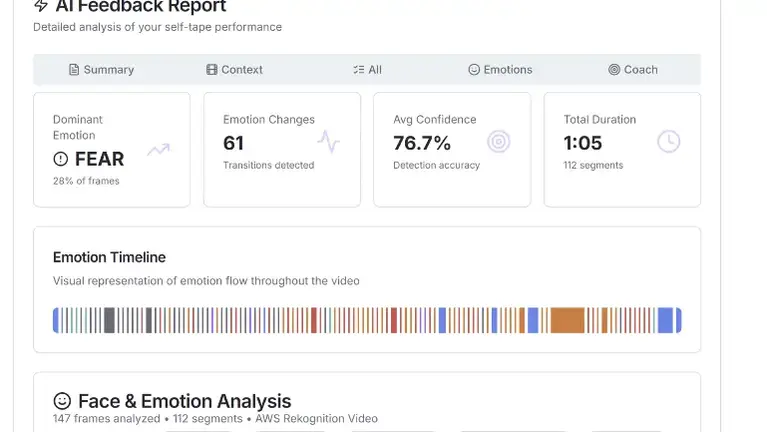Click the alert circle icon next to FEAR
Viewport: 767px width, 432px height.
tap(61, 159)
